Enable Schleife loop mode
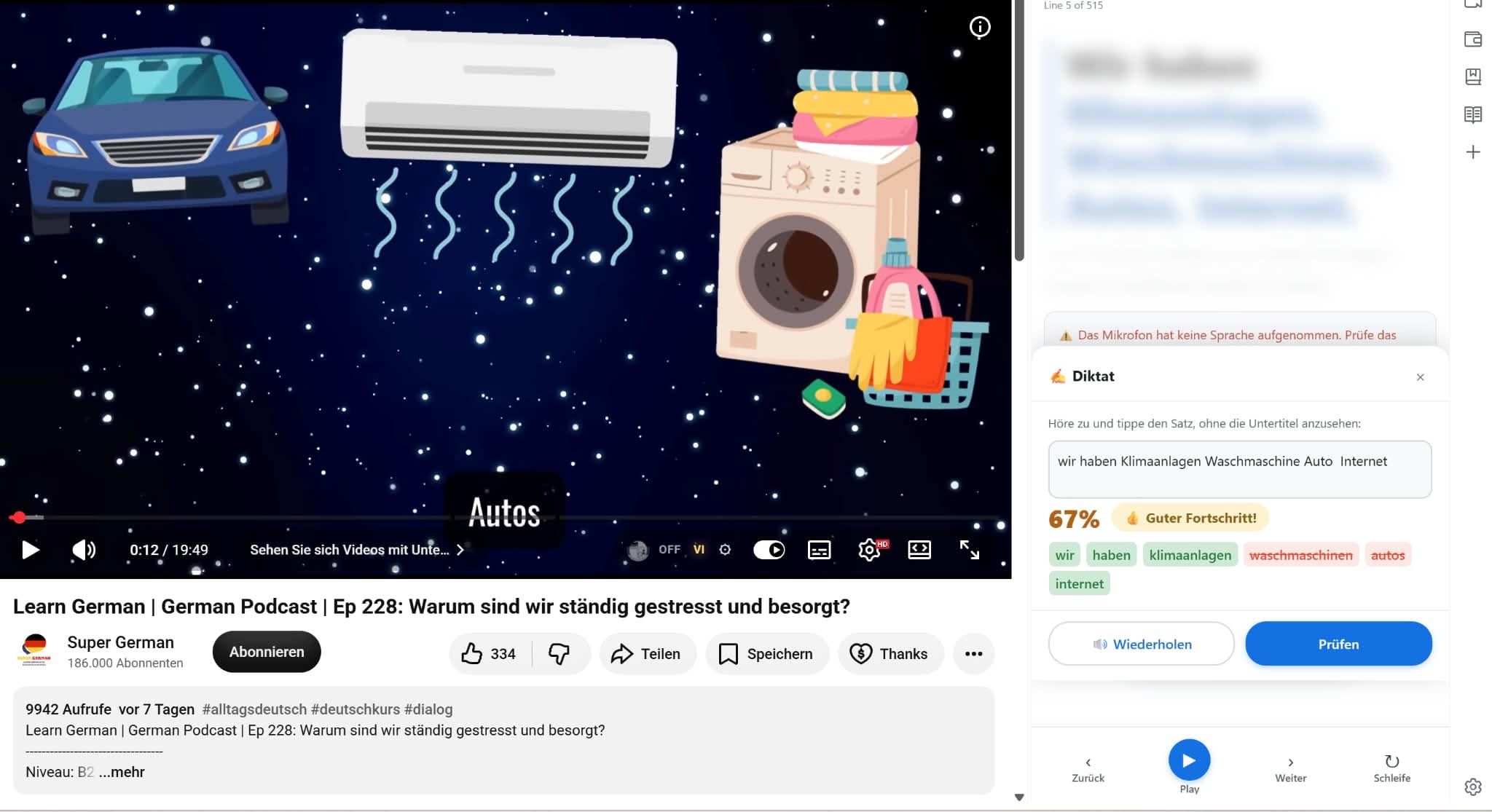This screenshot has width=1492, height=812. tap(1391, 769)
